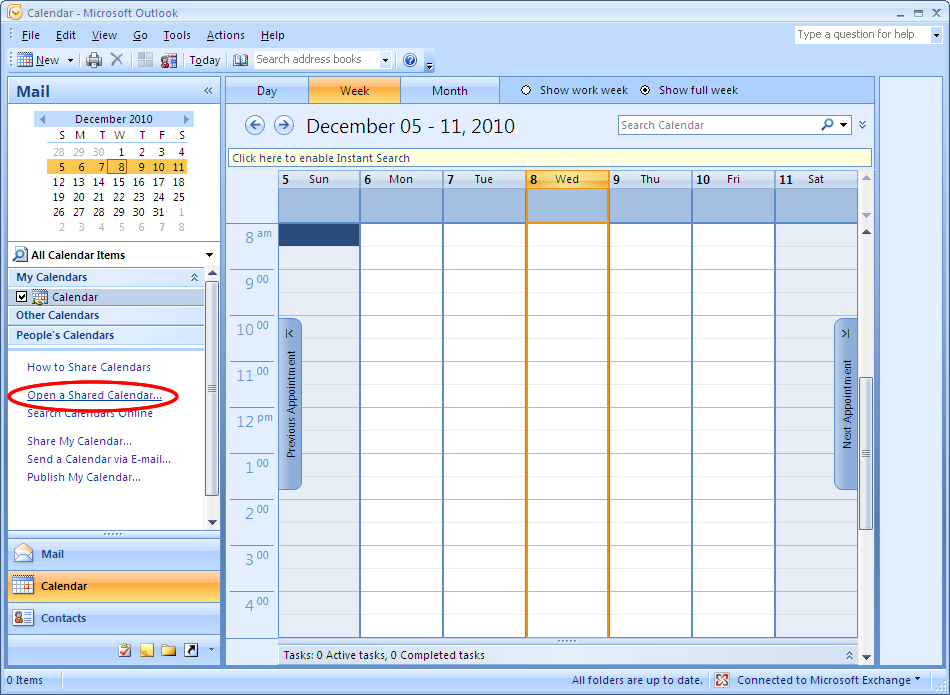The height and width of the screenshot is (695, 950).
Task: Go back to previous week arrow
Action: point(255,125)
